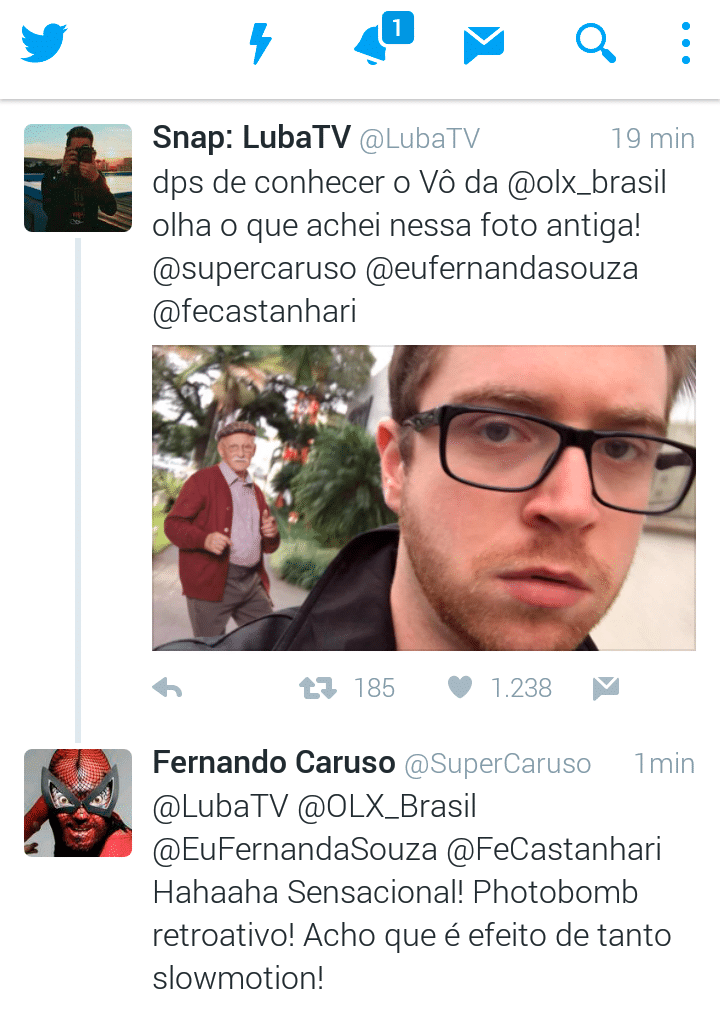The image size is (720, 1018).
Task: Share LubaTV tweet via message icon
Action: (x=606, y=688)
